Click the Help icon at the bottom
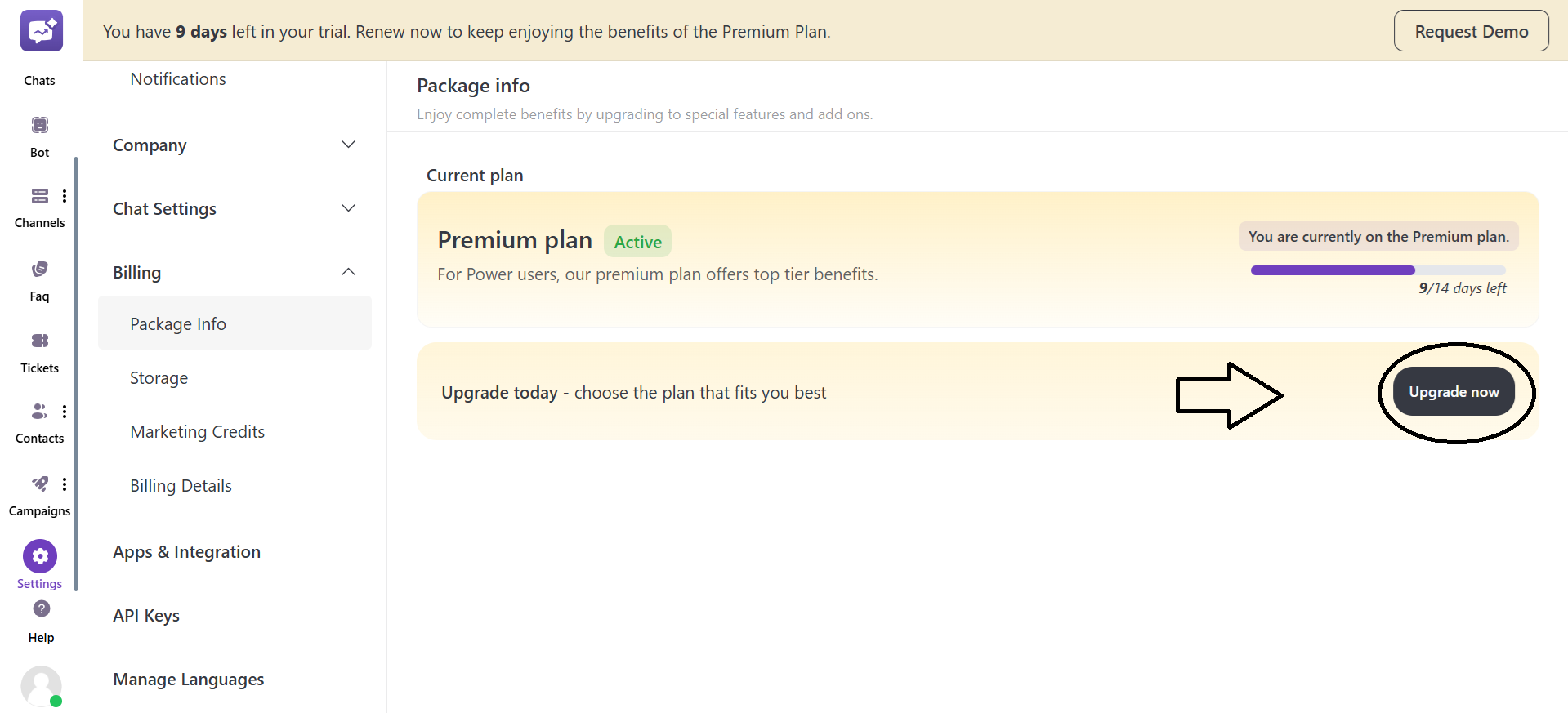This screenshot has width=1568, height=713. coord(40,609)
